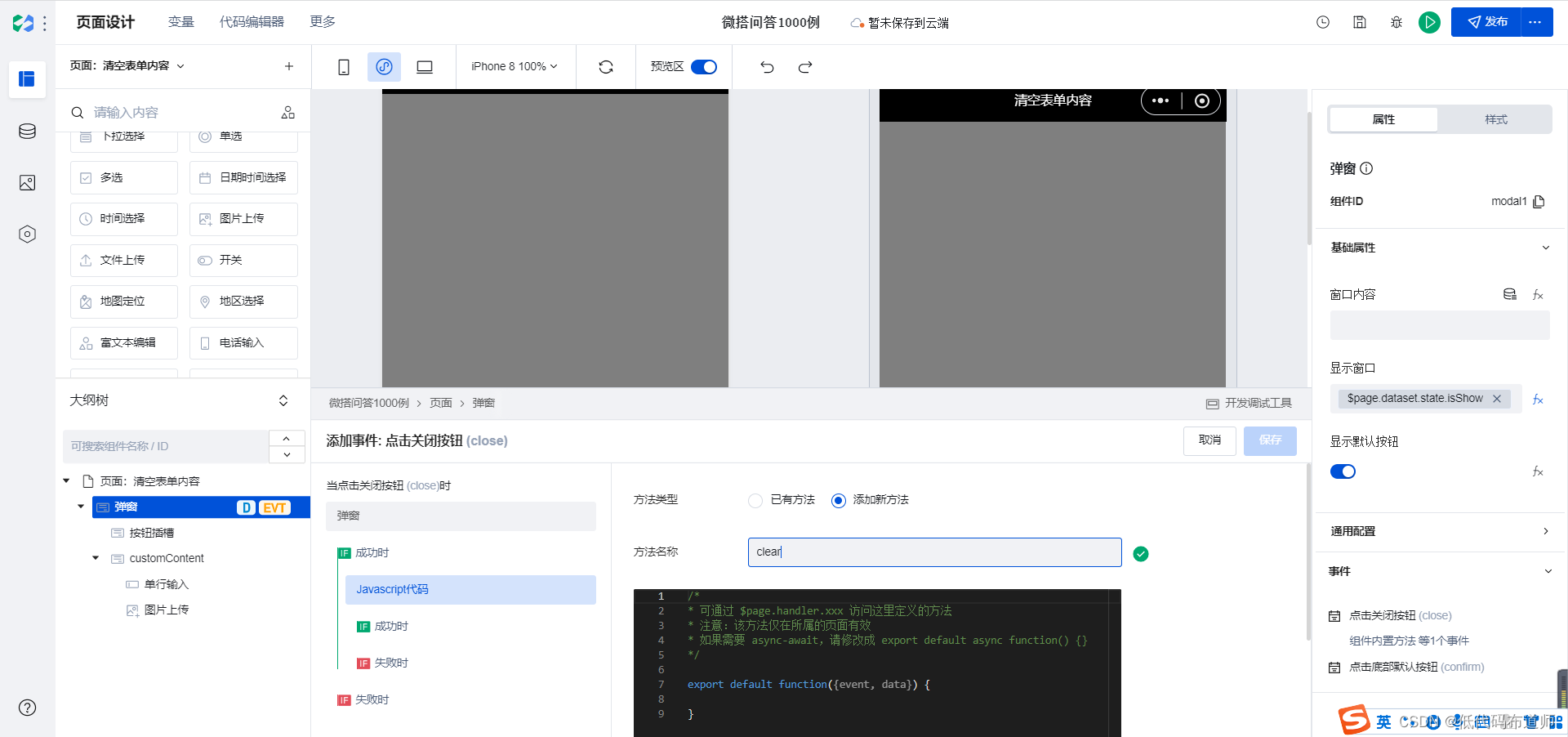
Task: Save the new event
Action: (1270, 440)
